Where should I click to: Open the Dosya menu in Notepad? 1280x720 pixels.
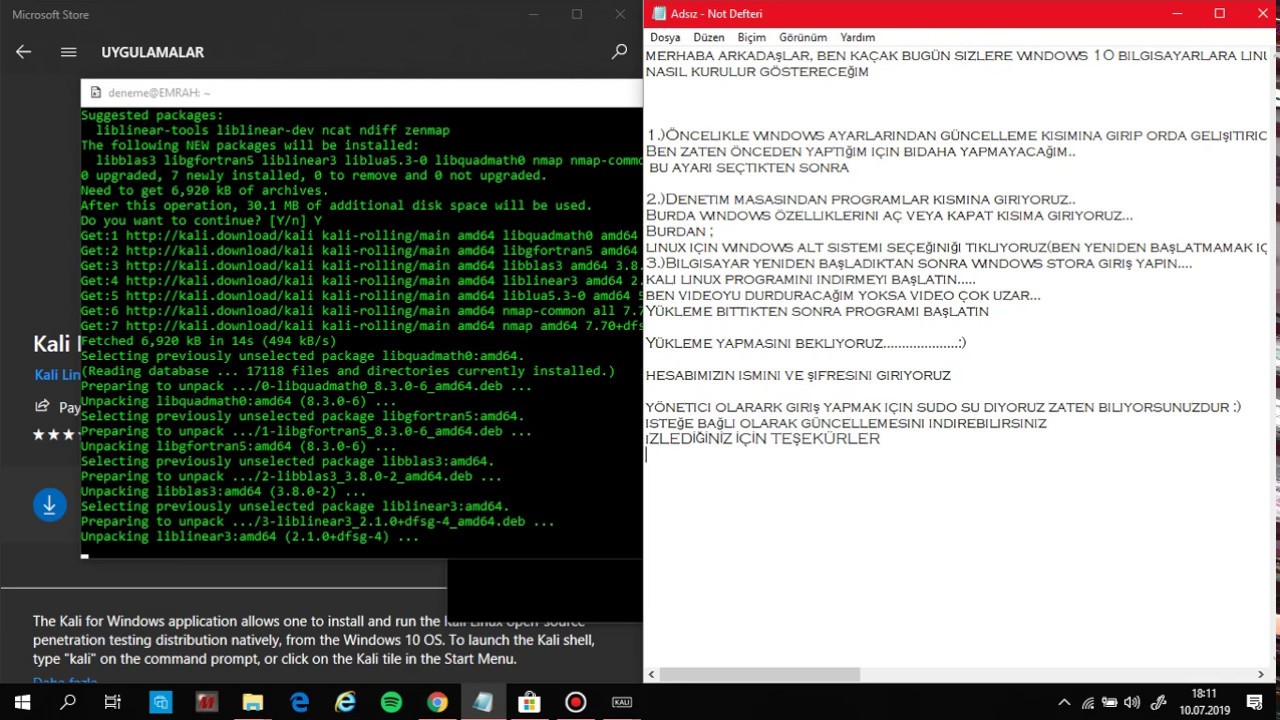click(665, 37)
